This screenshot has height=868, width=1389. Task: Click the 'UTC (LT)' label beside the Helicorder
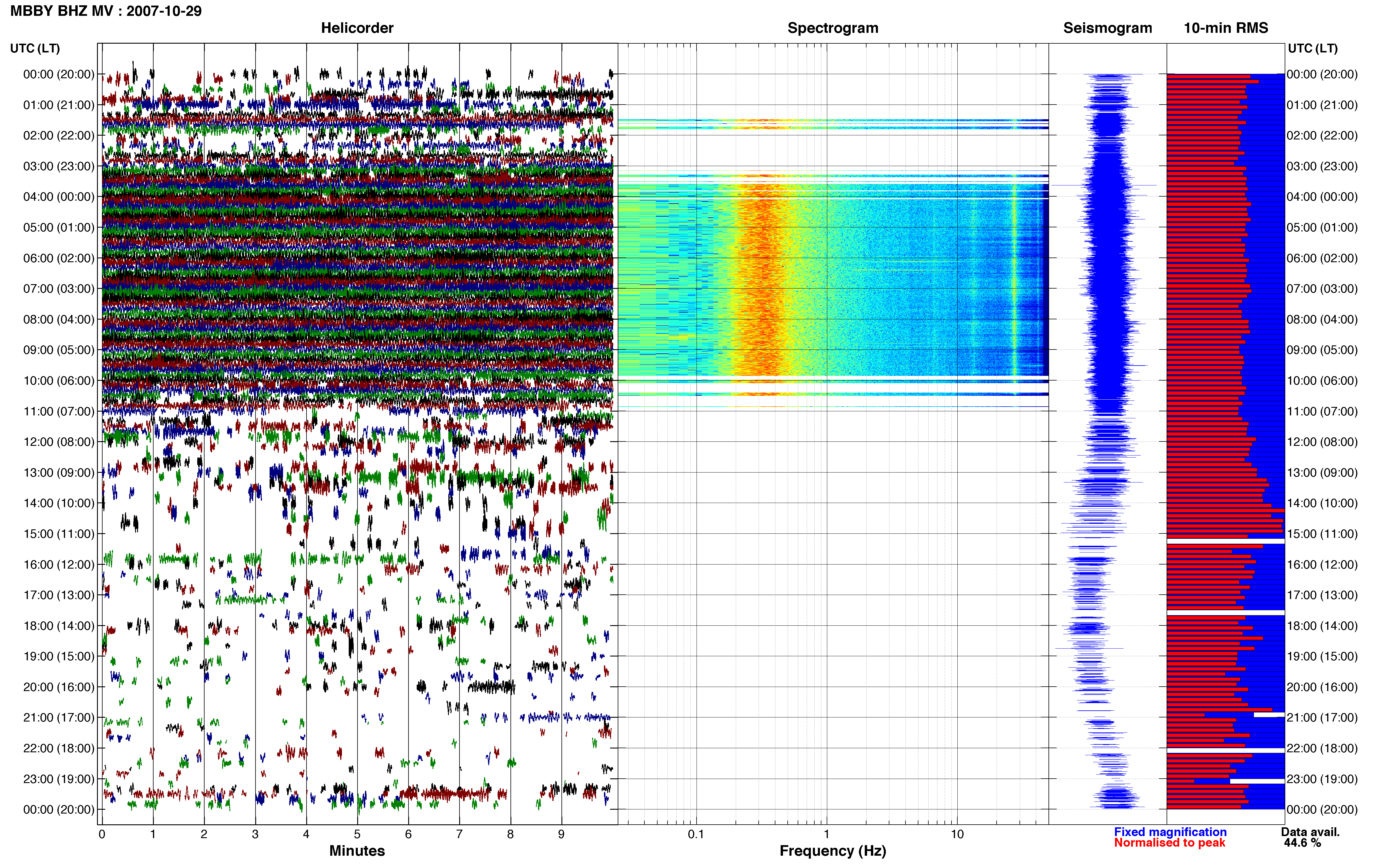(x=35, y=48)
